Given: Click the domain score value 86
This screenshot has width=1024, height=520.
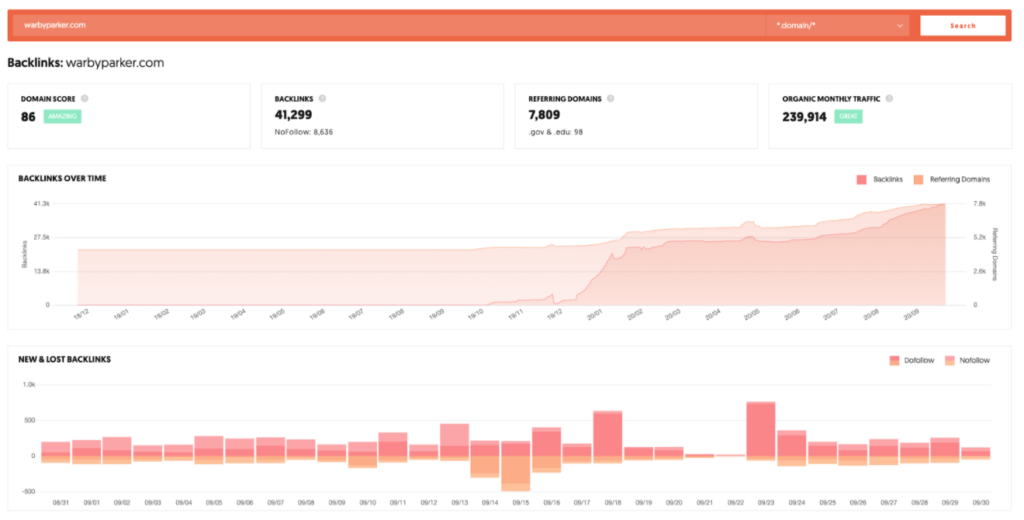Looking at the screenshot, I should (x=28, y=117).
